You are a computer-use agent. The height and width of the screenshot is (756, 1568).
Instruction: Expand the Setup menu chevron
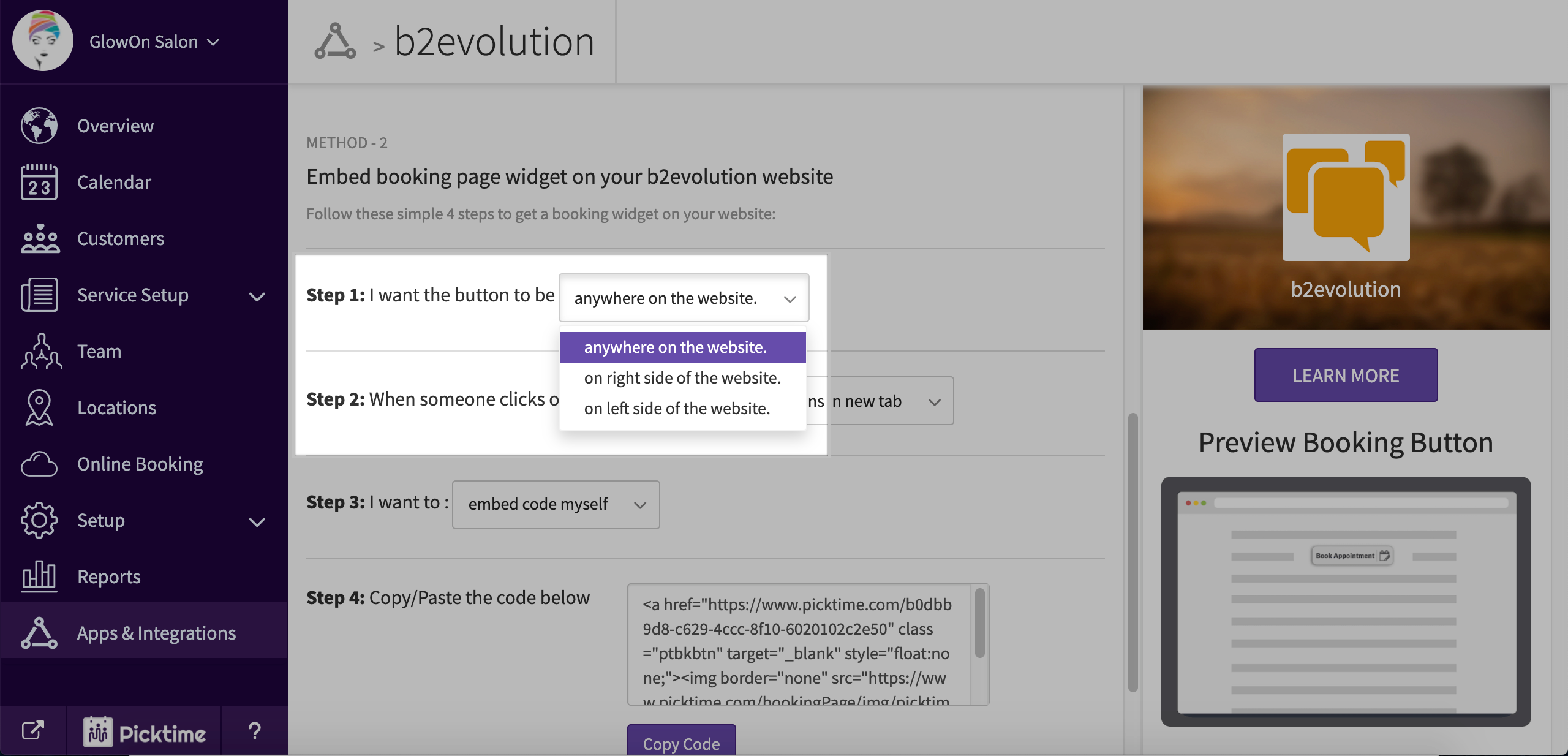click(x=257, y=522)
